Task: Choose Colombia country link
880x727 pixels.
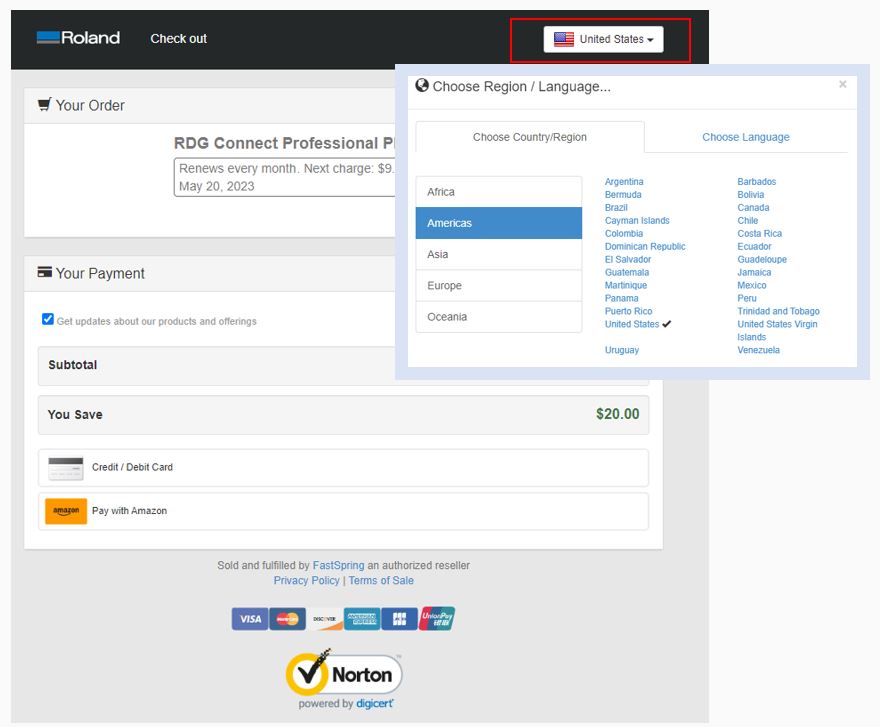Action: coord(624,233)
